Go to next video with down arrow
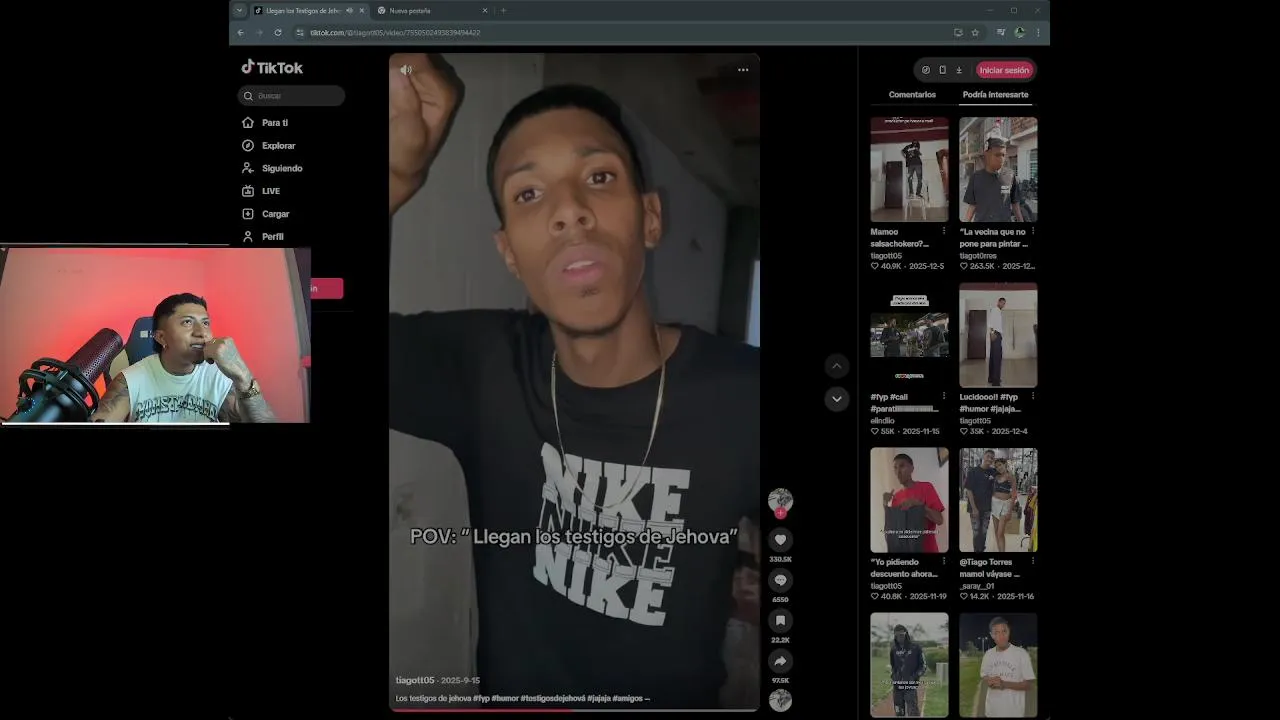The image size is (1280, 720). point(837,398)
